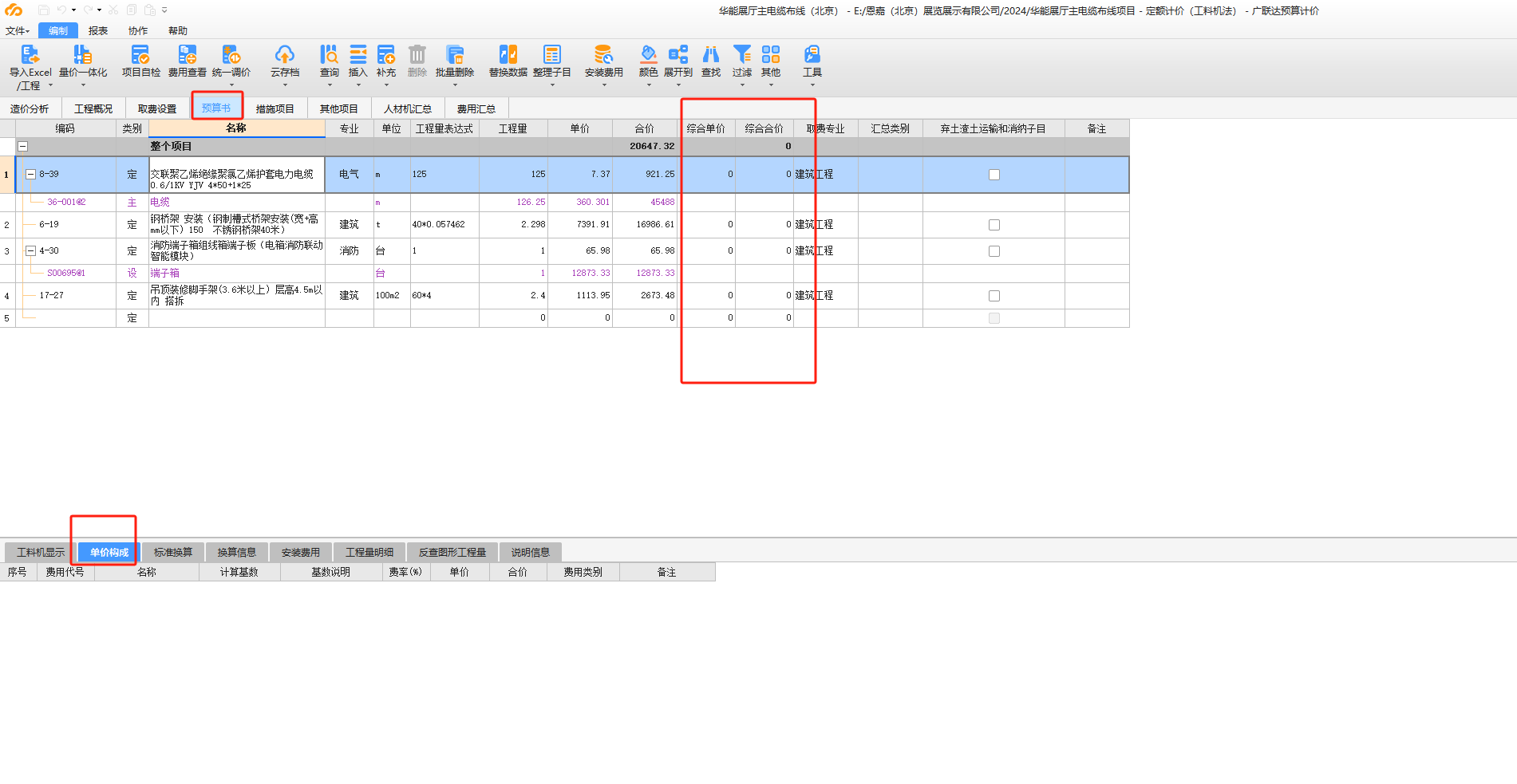1517x784 pixels.
Task: Click the 7391.91 unit price cell
Action: point(580,225)
